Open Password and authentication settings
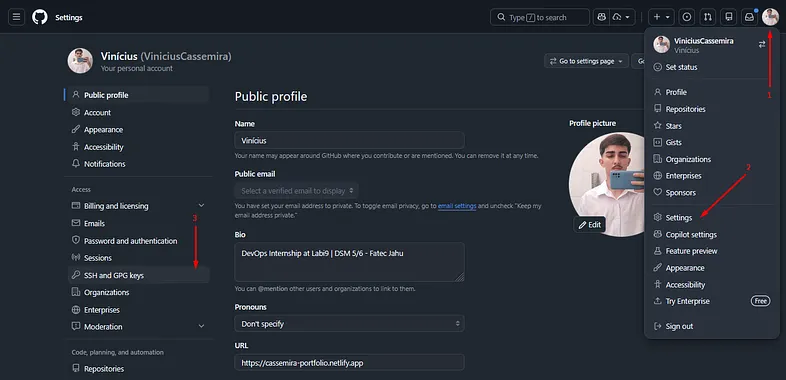Viewport: 786px width, 380px height. (137, 241)
